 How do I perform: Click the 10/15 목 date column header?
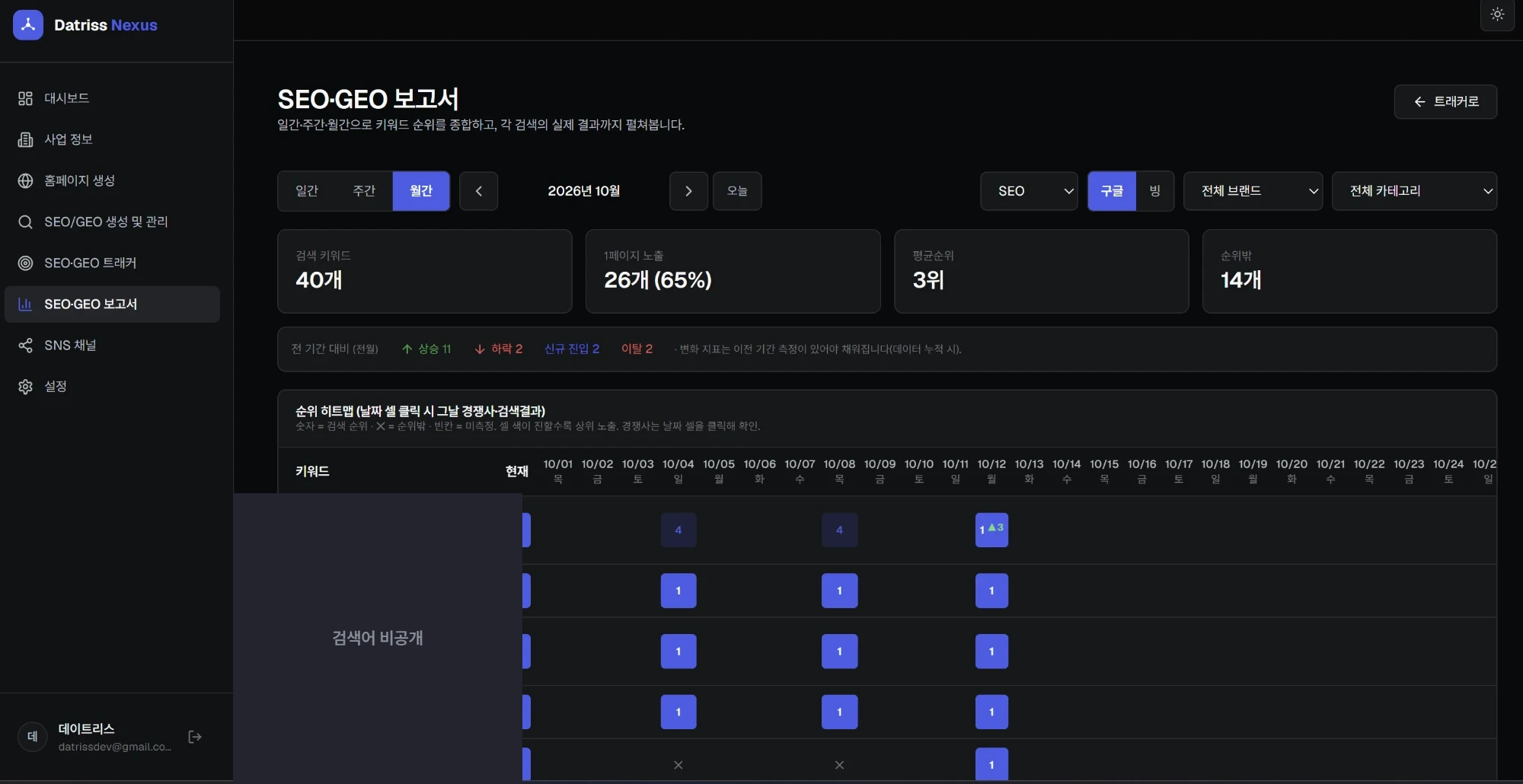[x=1104, y=471]
